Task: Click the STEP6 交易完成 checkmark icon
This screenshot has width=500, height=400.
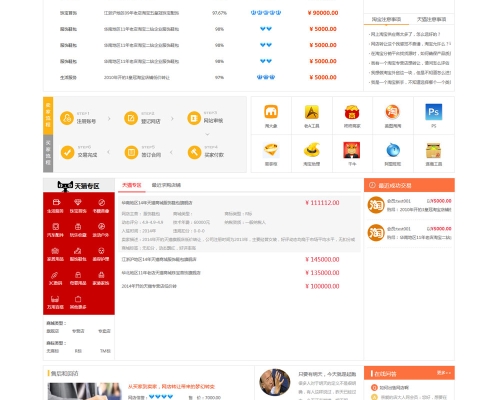Action: point(67,152)
